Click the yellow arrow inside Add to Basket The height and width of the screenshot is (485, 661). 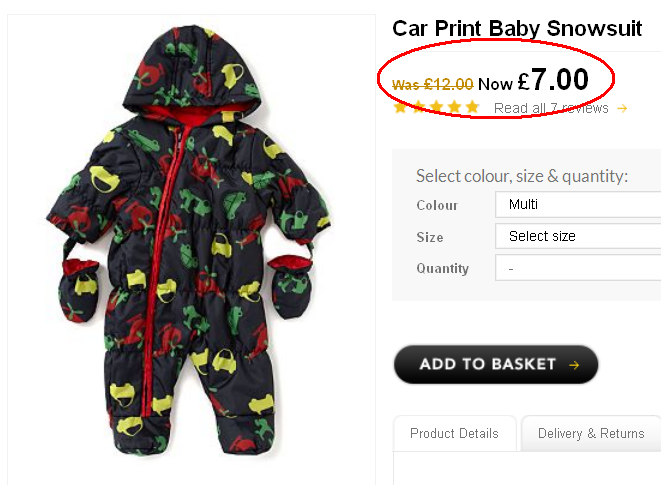(x=574, y=365)
